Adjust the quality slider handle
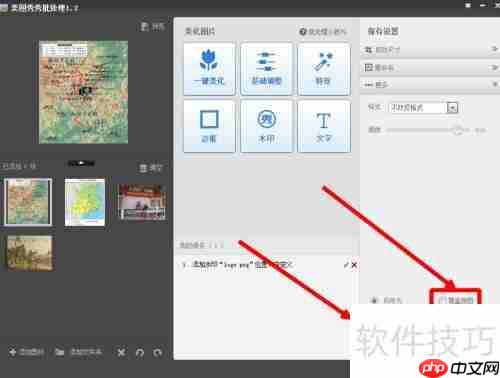Viewport: 500px width, 378px height. [458, 130]
